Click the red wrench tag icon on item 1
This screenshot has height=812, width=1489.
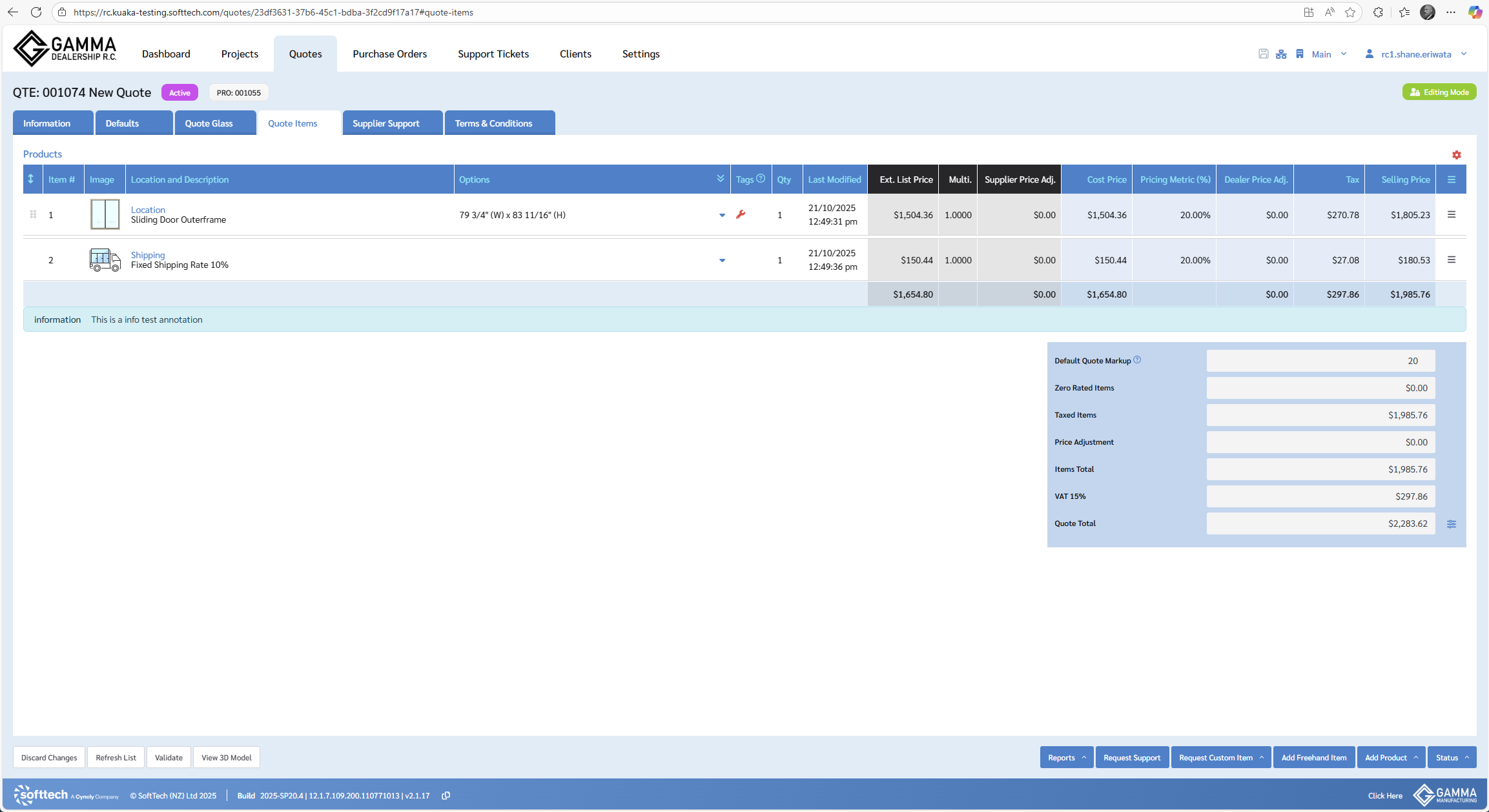pos(741,214)
